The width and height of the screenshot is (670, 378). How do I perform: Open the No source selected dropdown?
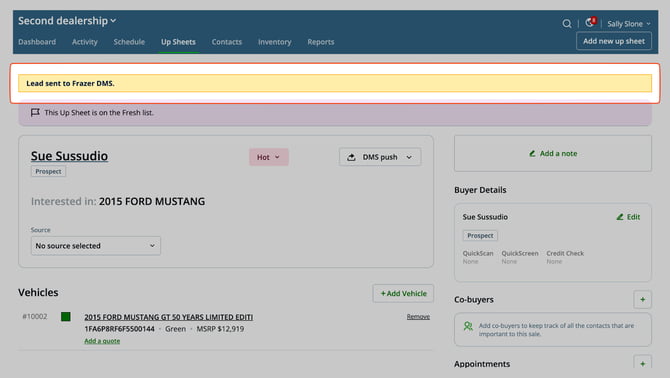coord(96,246)
